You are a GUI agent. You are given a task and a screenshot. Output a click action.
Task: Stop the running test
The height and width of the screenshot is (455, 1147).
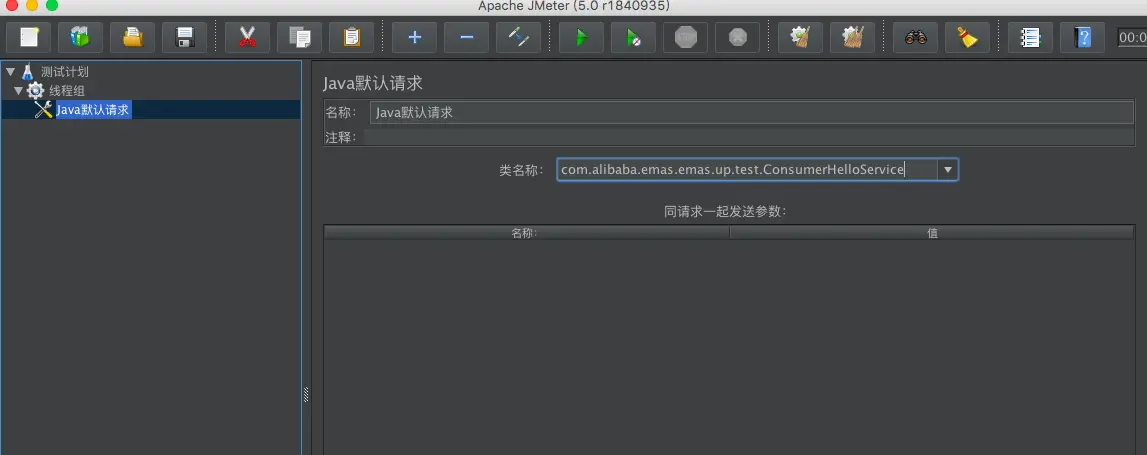pos(685,37)
